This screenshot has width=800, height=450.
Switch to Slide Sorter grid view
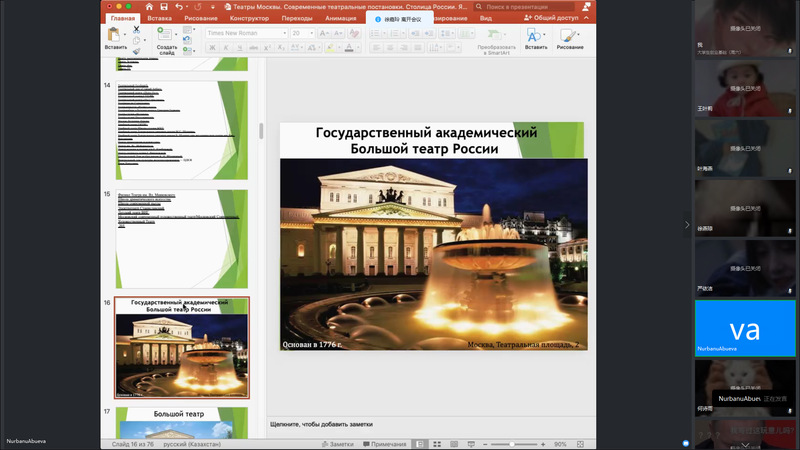[437, 444]
